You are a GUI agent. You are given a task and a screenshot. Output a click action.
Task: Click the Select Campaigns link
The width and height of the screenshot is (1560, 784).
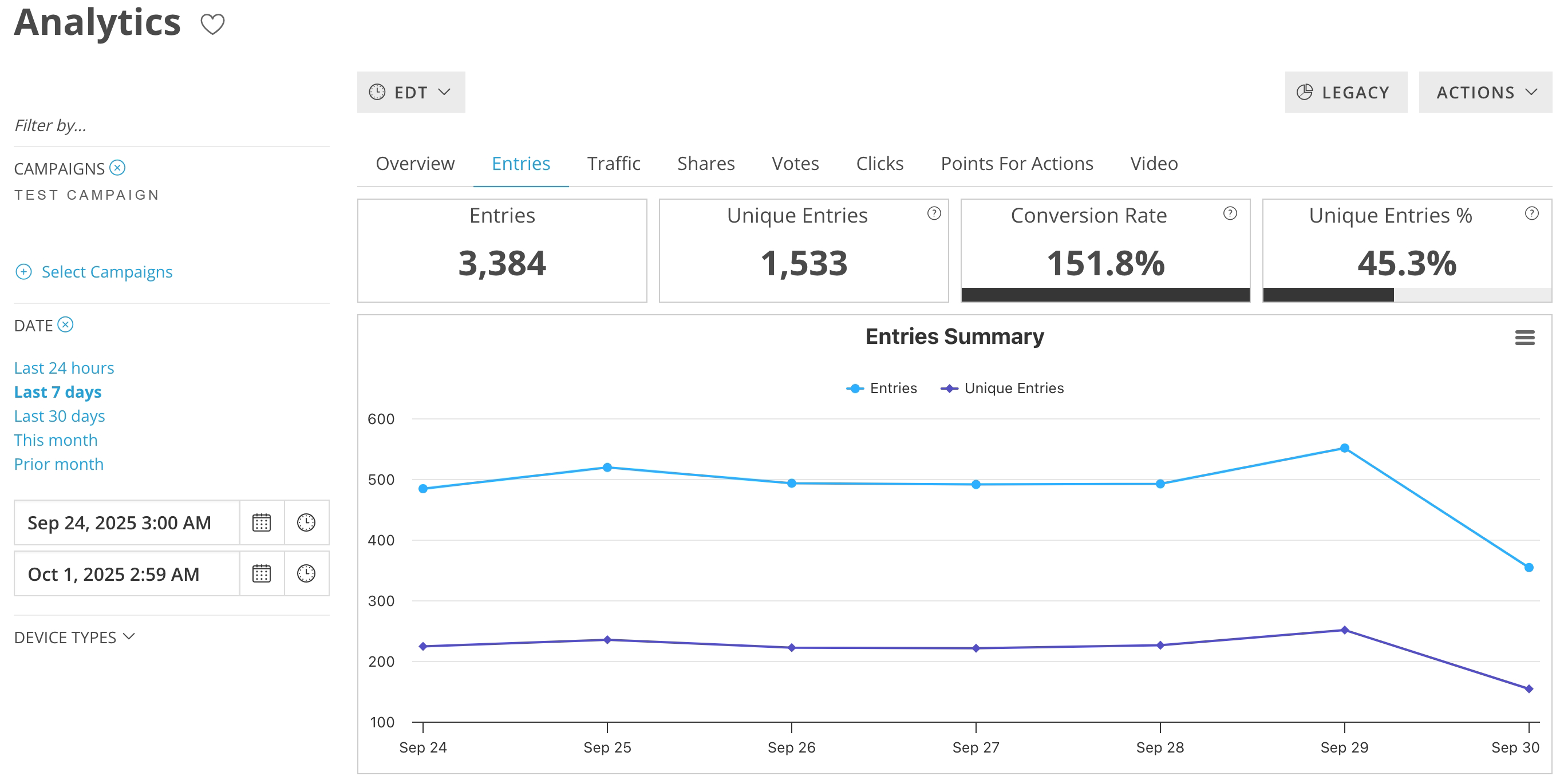point(106,272)
